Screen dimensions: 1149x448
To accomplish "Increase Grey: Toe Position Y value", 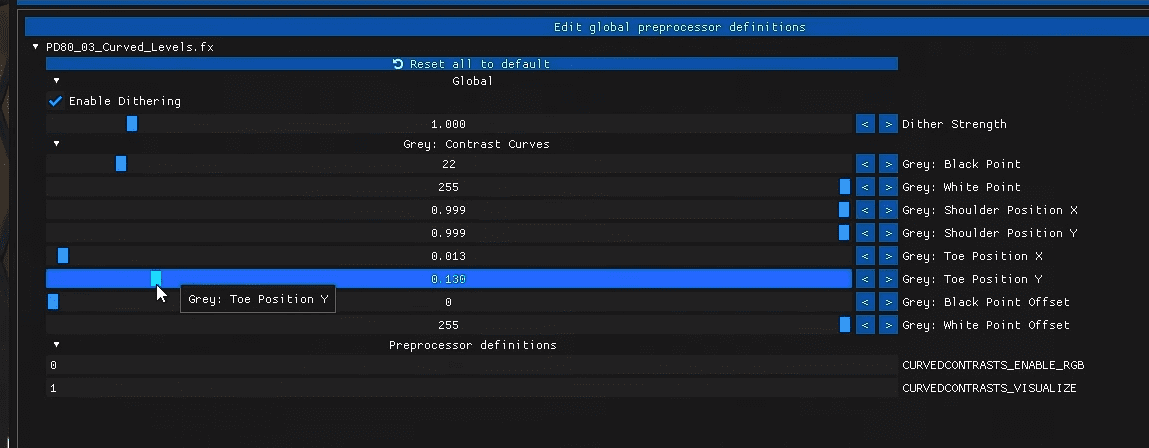I will click(x=888, y=279).
